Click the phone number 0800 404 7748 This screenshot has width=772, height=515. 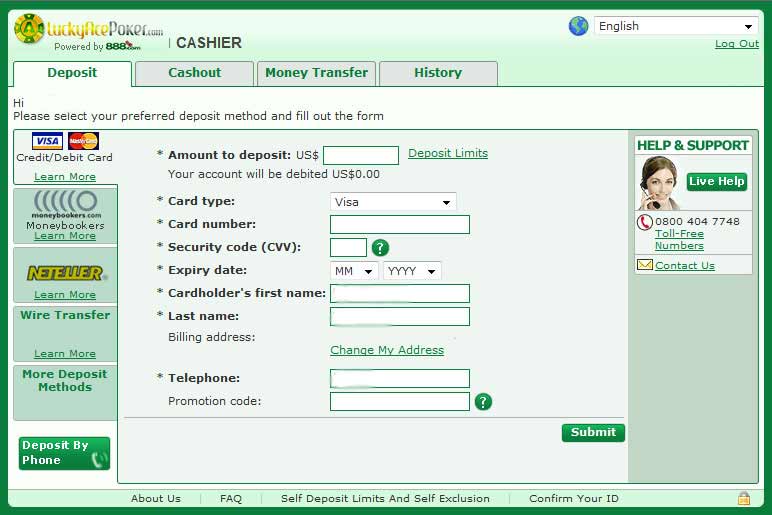[x=697, y=222]
